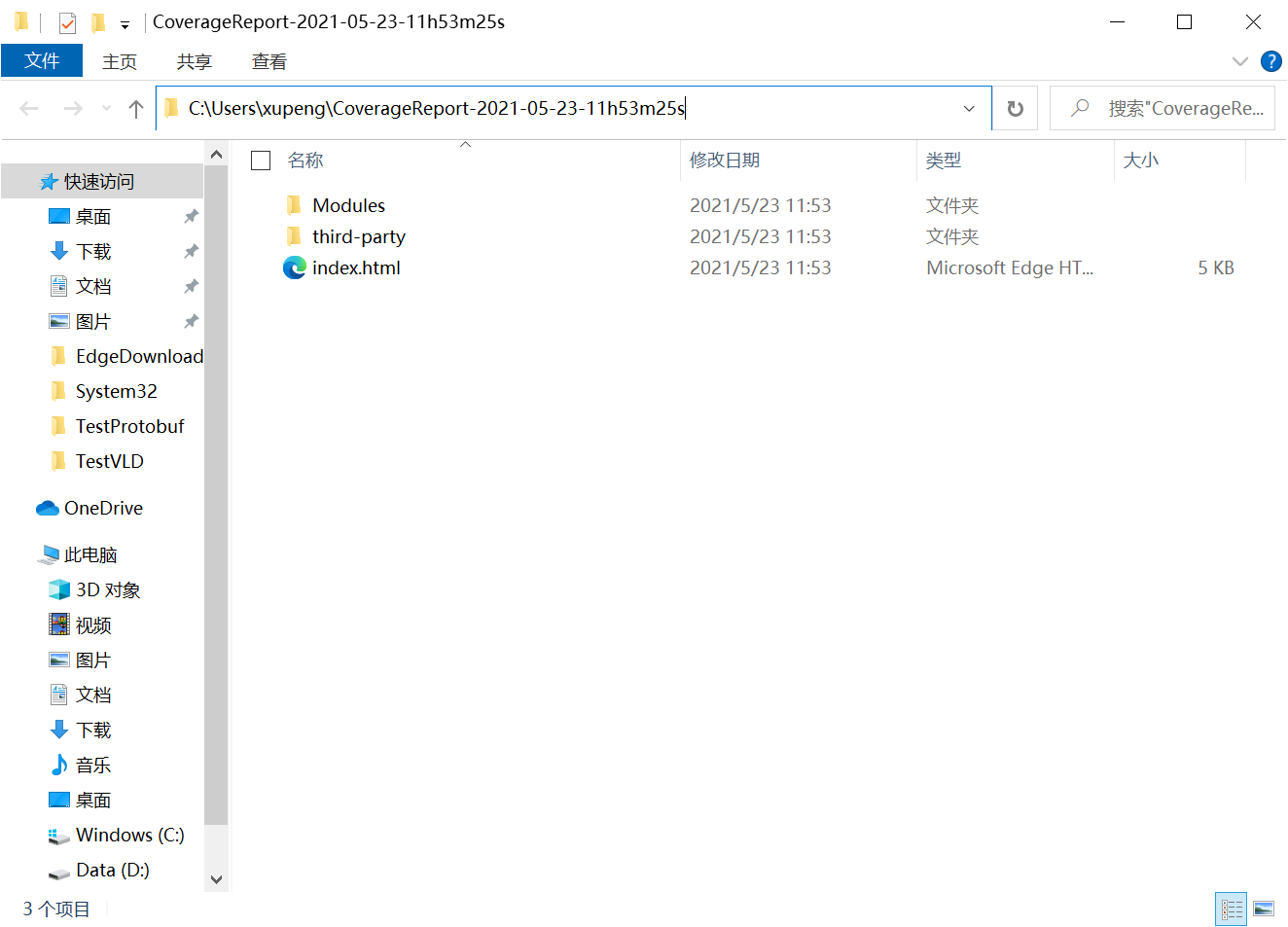Collapse the ribbon with the chevron arrow
The image size is (1288, 927).
[1239, 61]
